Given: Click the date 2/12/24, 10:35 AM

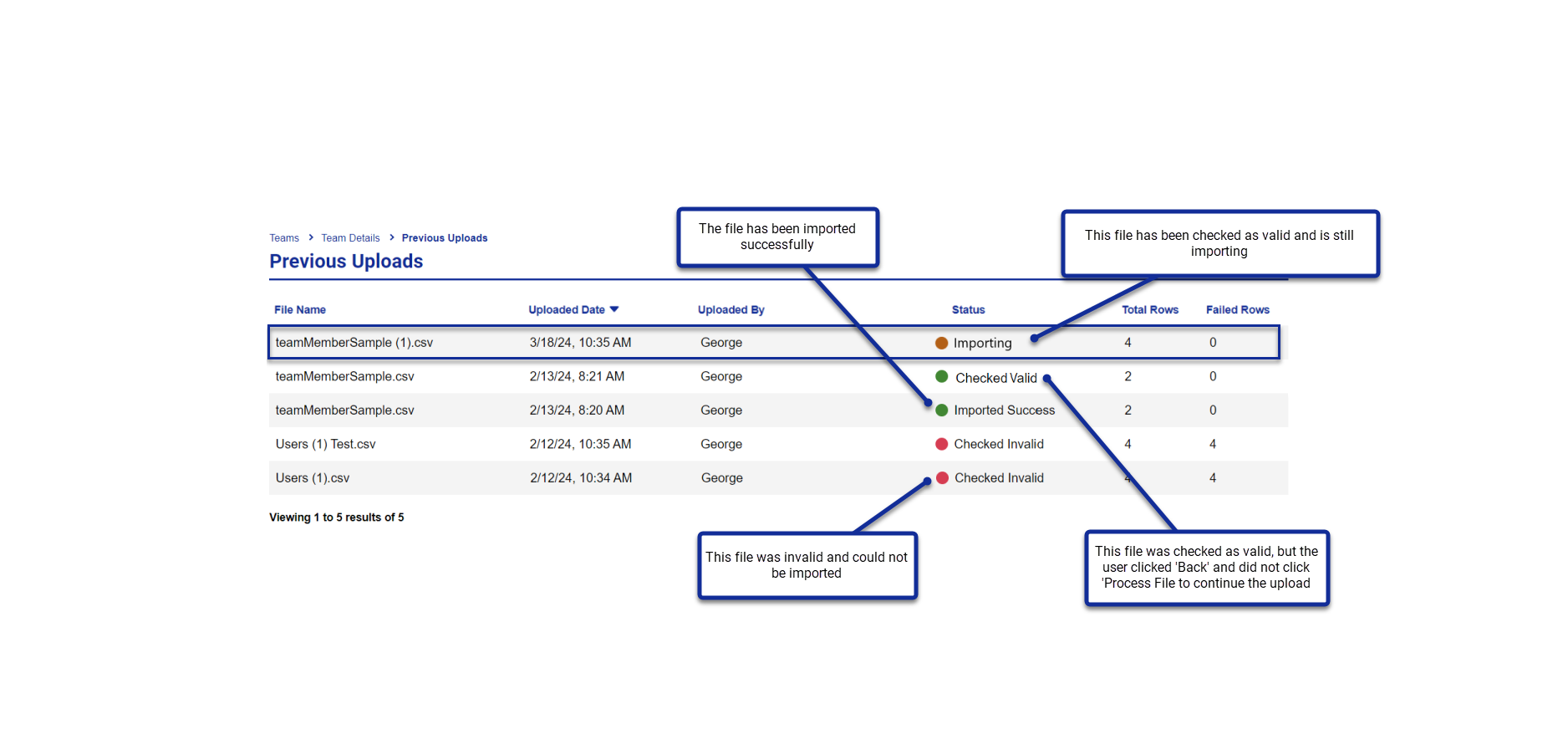Looking at the screenshot, I should [x=580, y=444].
